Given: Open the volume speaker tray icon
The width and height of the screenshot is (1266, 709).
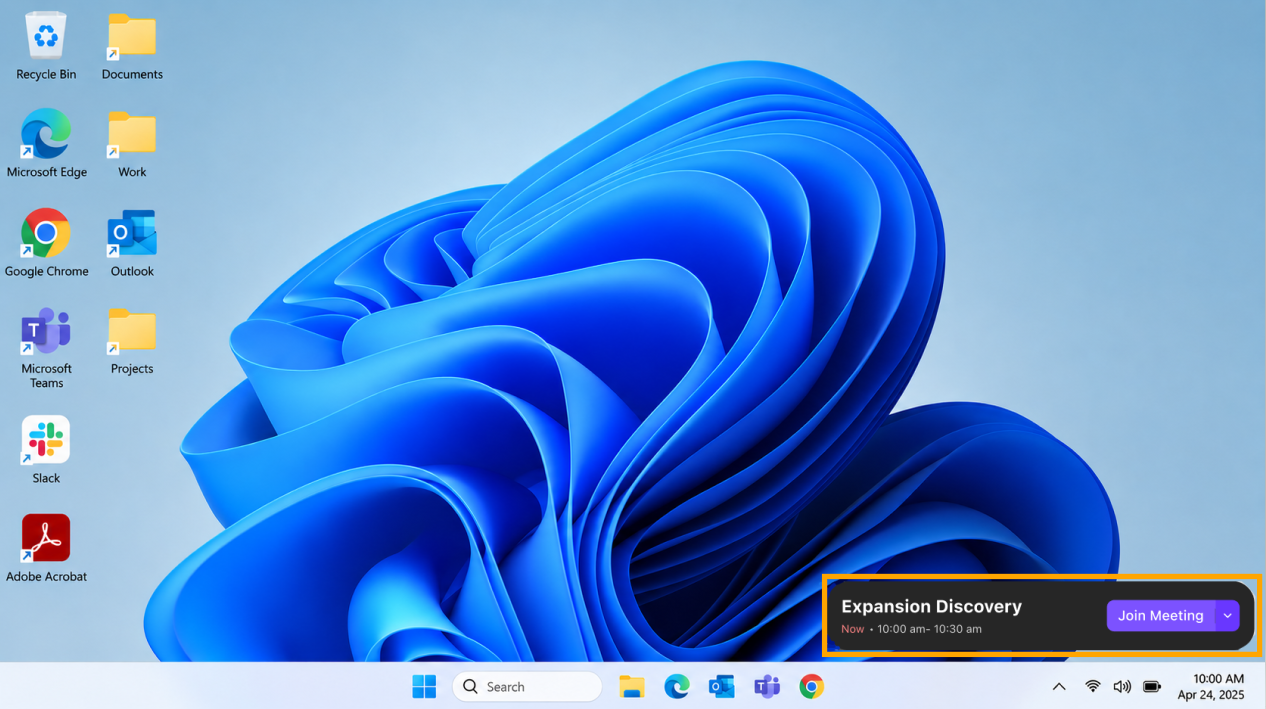Looking at the screenshot, I should (x=1122, y=687).
